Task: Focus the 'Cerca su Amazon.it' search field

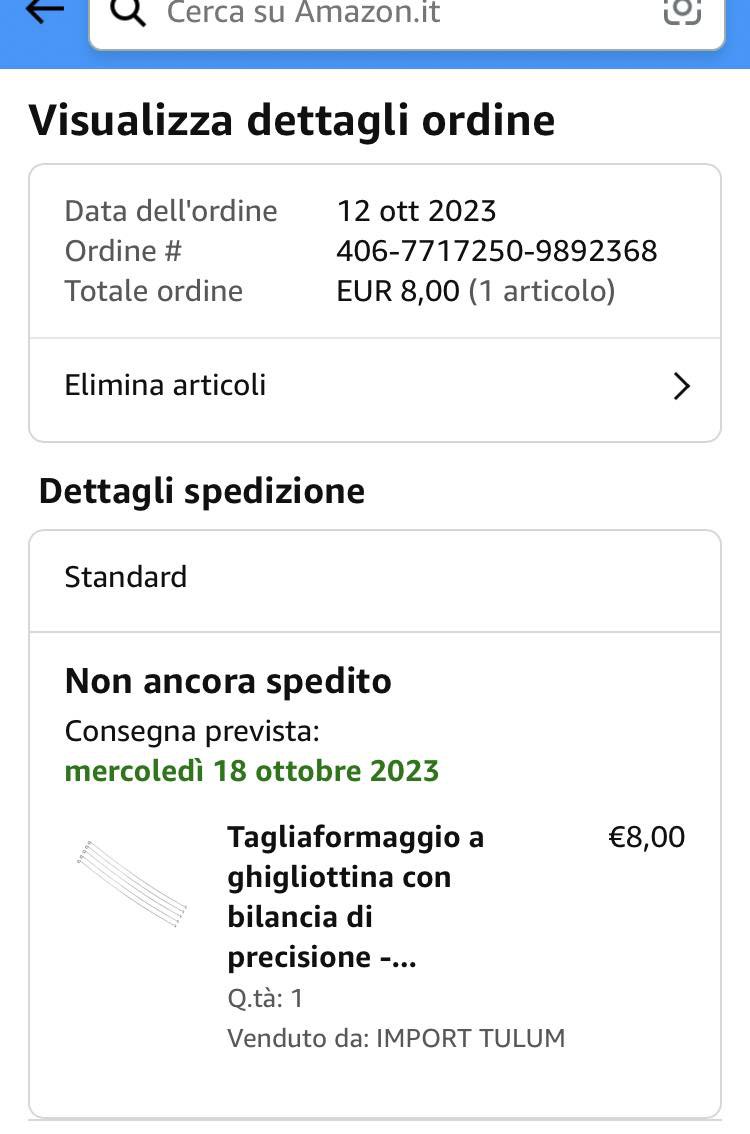Action: point(400,14)
